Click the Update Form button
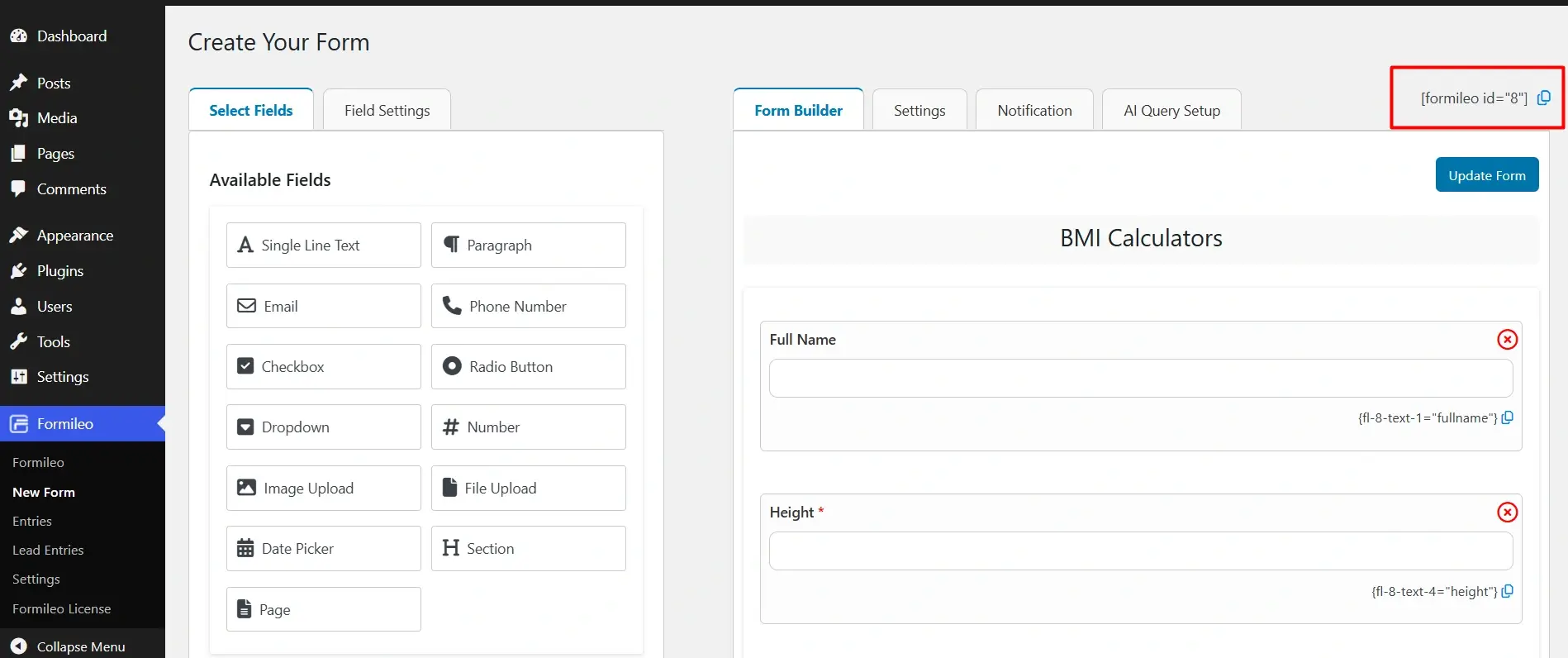The height and width of the screenshot is (658, 1568). 1486,175
